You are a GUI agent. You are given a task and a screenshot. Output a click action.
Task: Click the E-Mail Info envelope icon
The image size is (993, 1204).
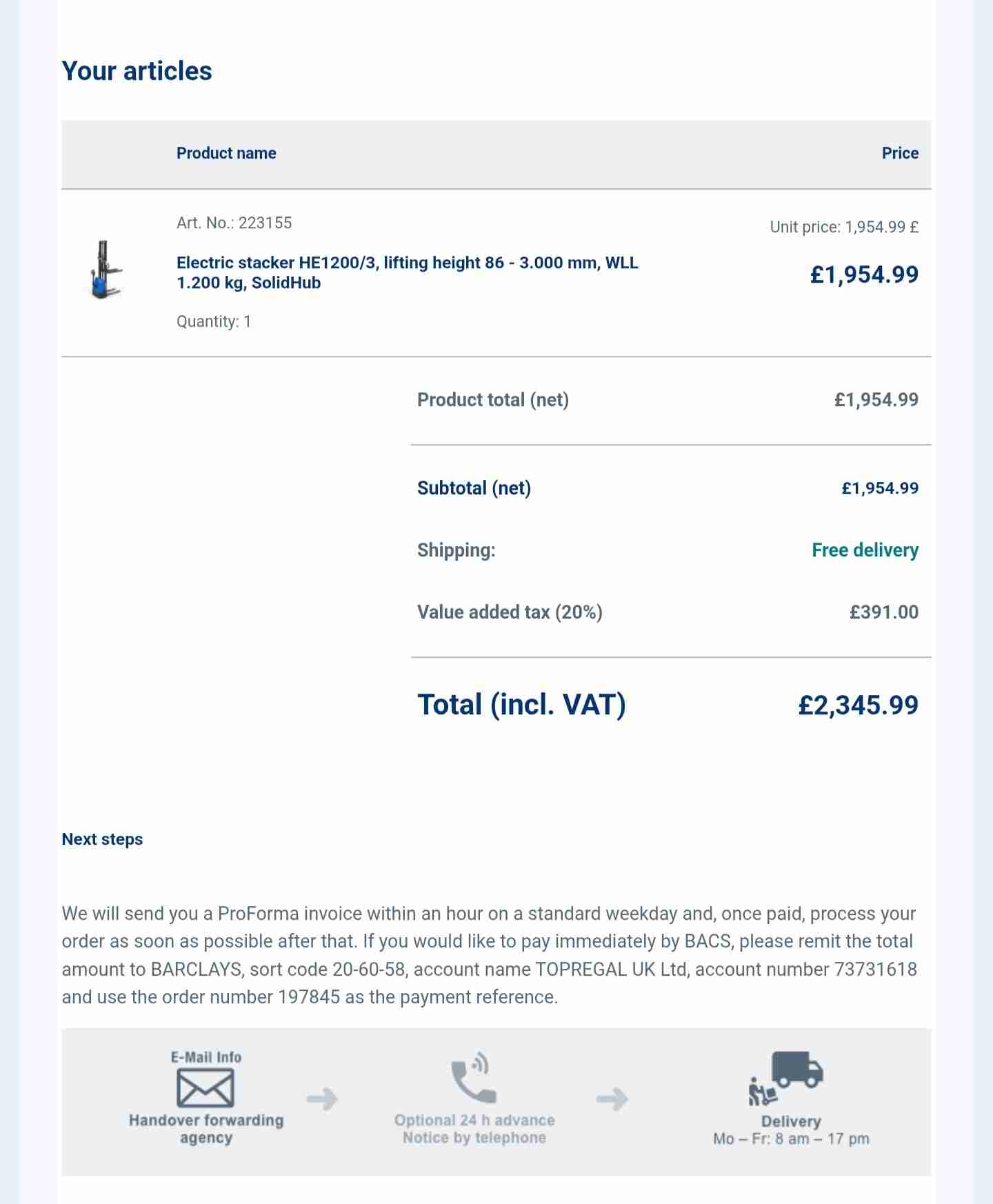click(205, 1088)
